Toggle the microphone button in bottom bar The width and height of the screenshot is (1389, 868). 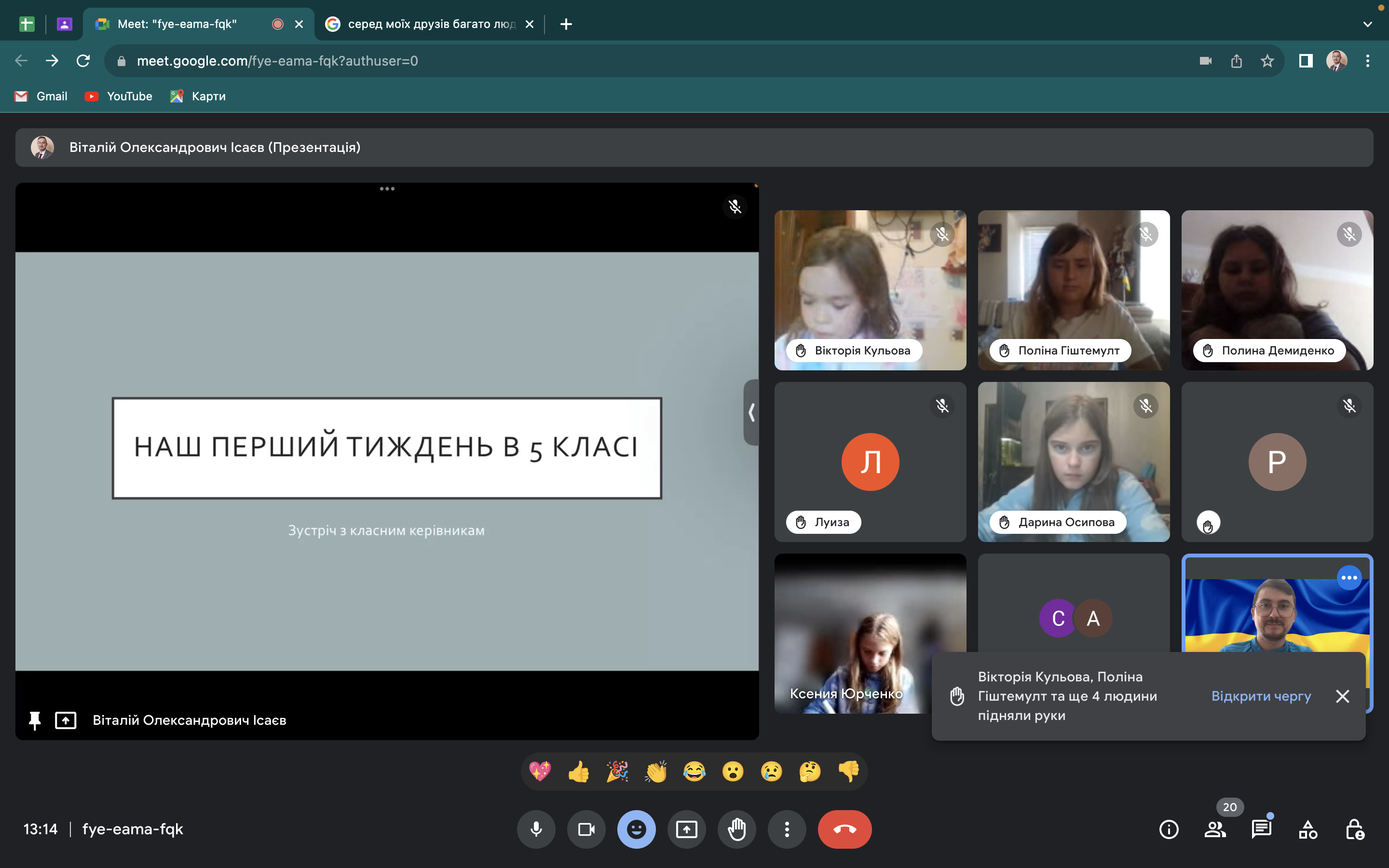point(535,829)
